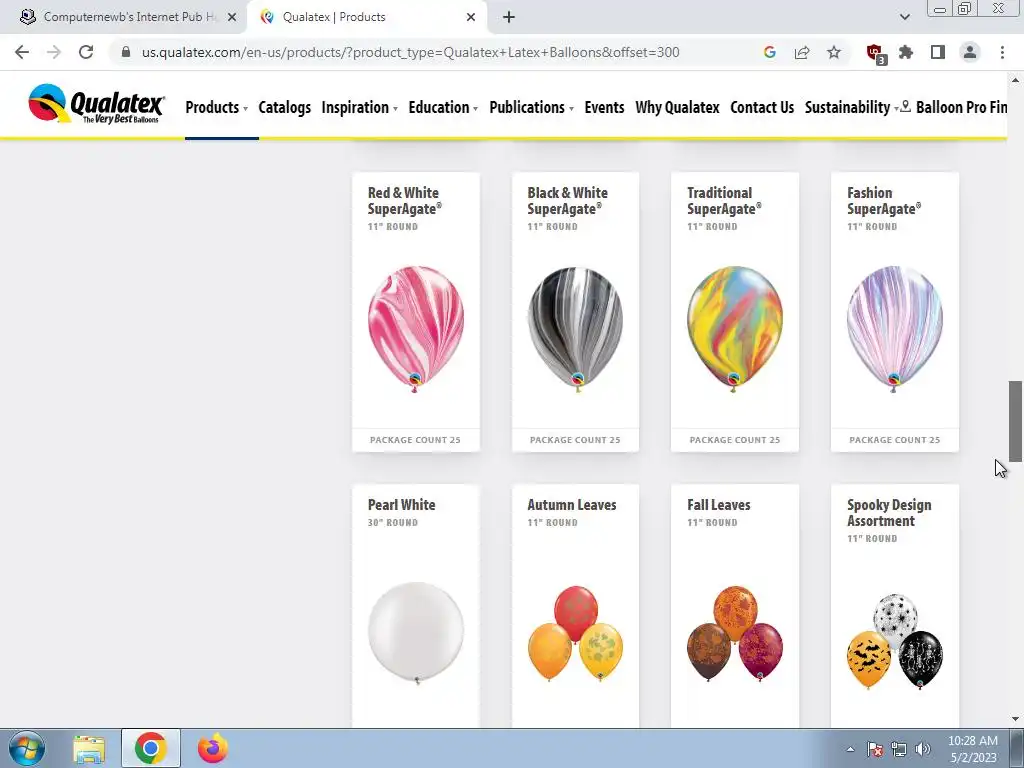Open the Events page
The width and height of the screenshot is (1024, 768).
[x=604, y=107]
